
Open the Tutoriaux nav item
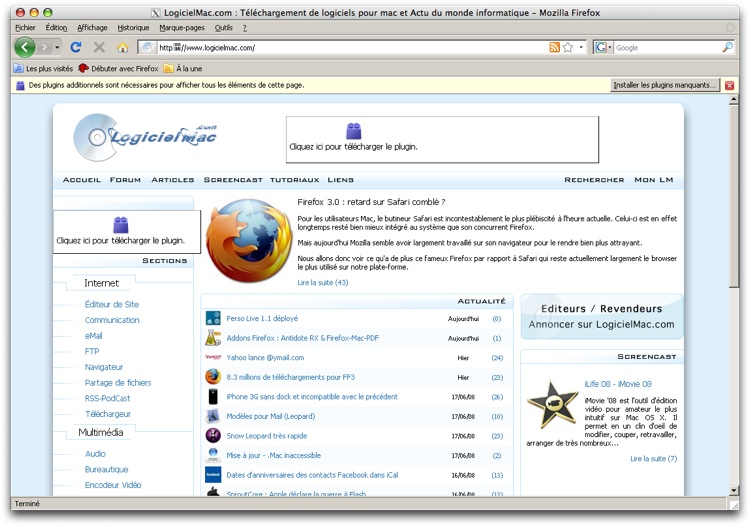295,180
